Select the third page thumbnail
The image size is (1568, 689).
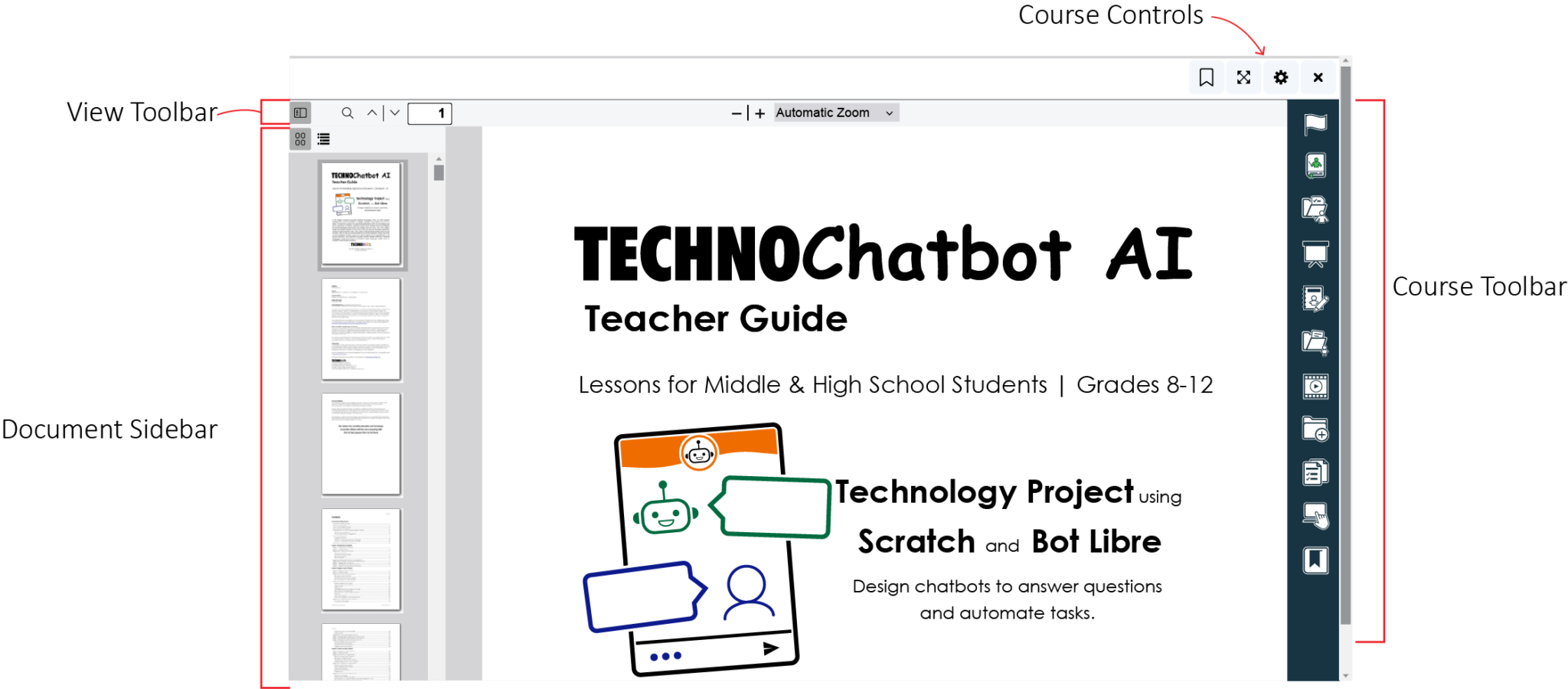tap(361, 444)
